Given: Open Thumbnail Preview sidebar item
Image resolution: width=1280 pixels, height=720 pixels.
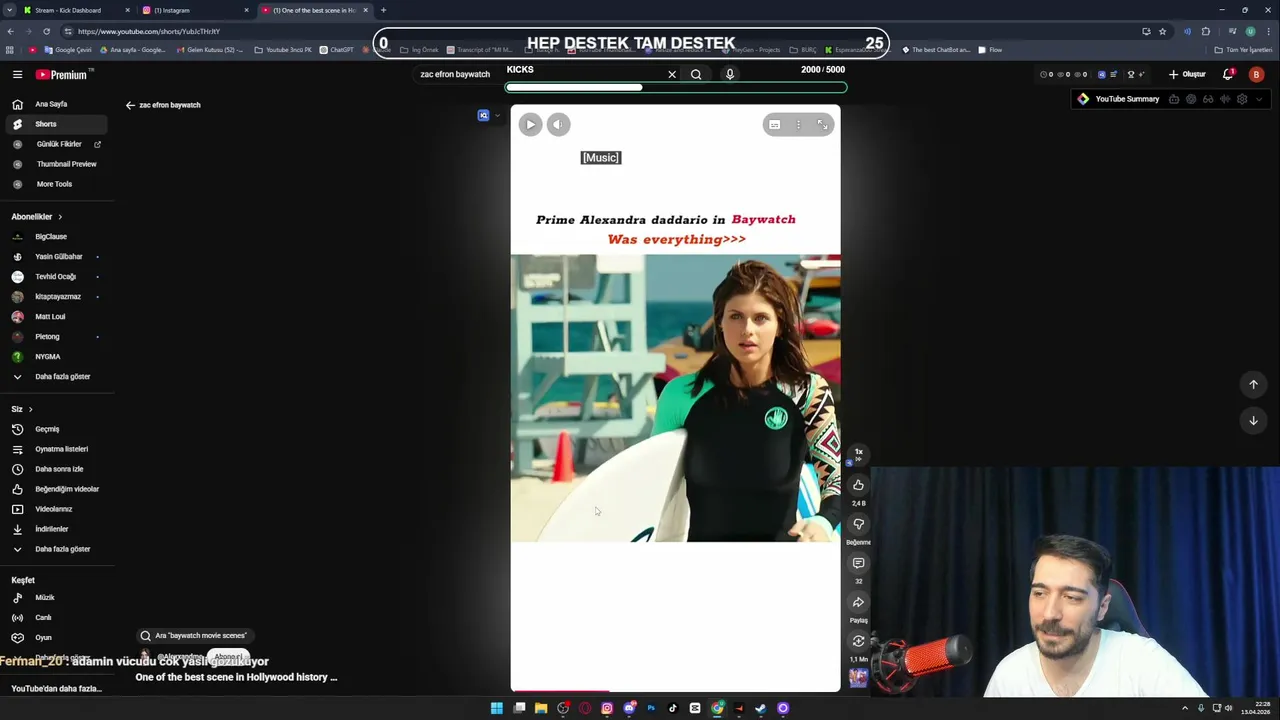Looking at the screenshot, I should tap(54, 164).
